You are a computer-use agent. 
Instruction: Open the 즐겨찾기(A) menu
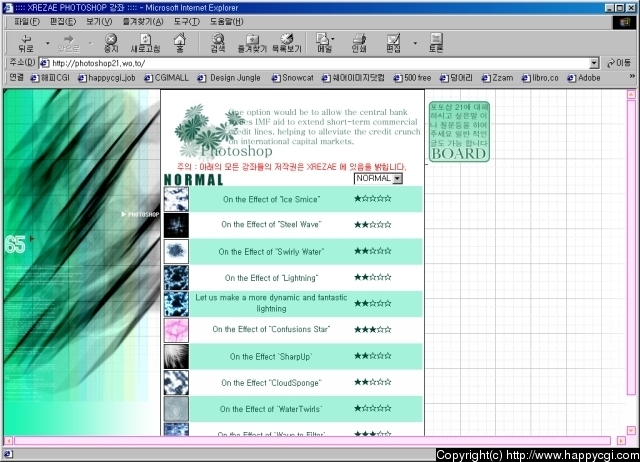point(143,22)
